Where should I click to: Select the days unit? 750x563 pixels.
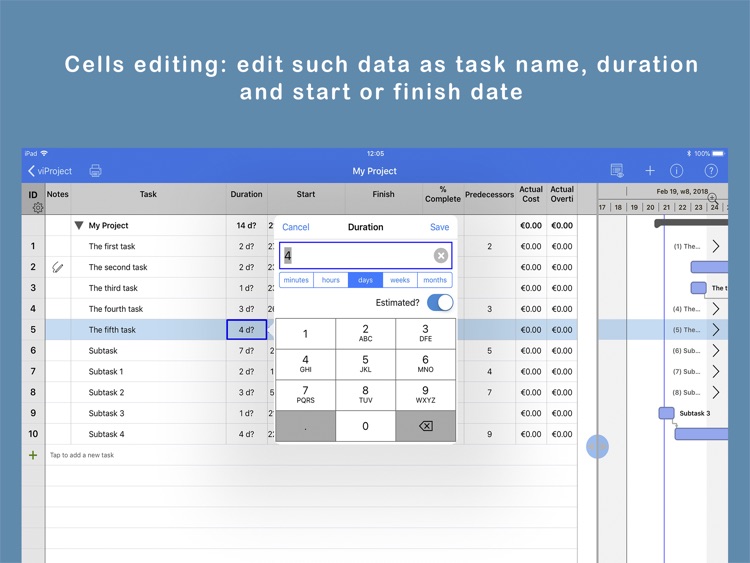pos(365,280)
